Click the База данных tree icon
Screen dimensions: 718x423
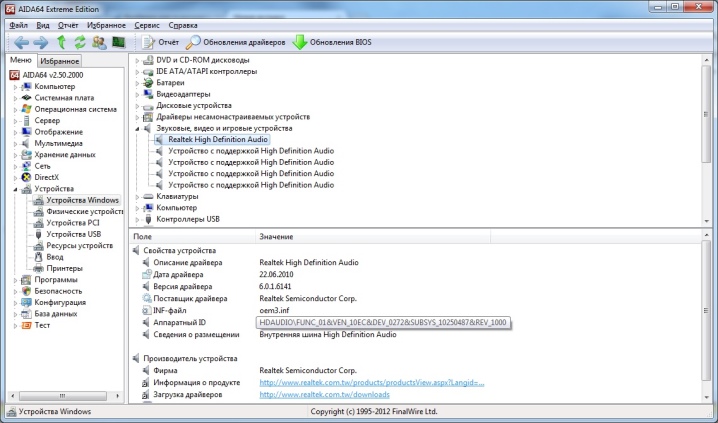(27, 314)
